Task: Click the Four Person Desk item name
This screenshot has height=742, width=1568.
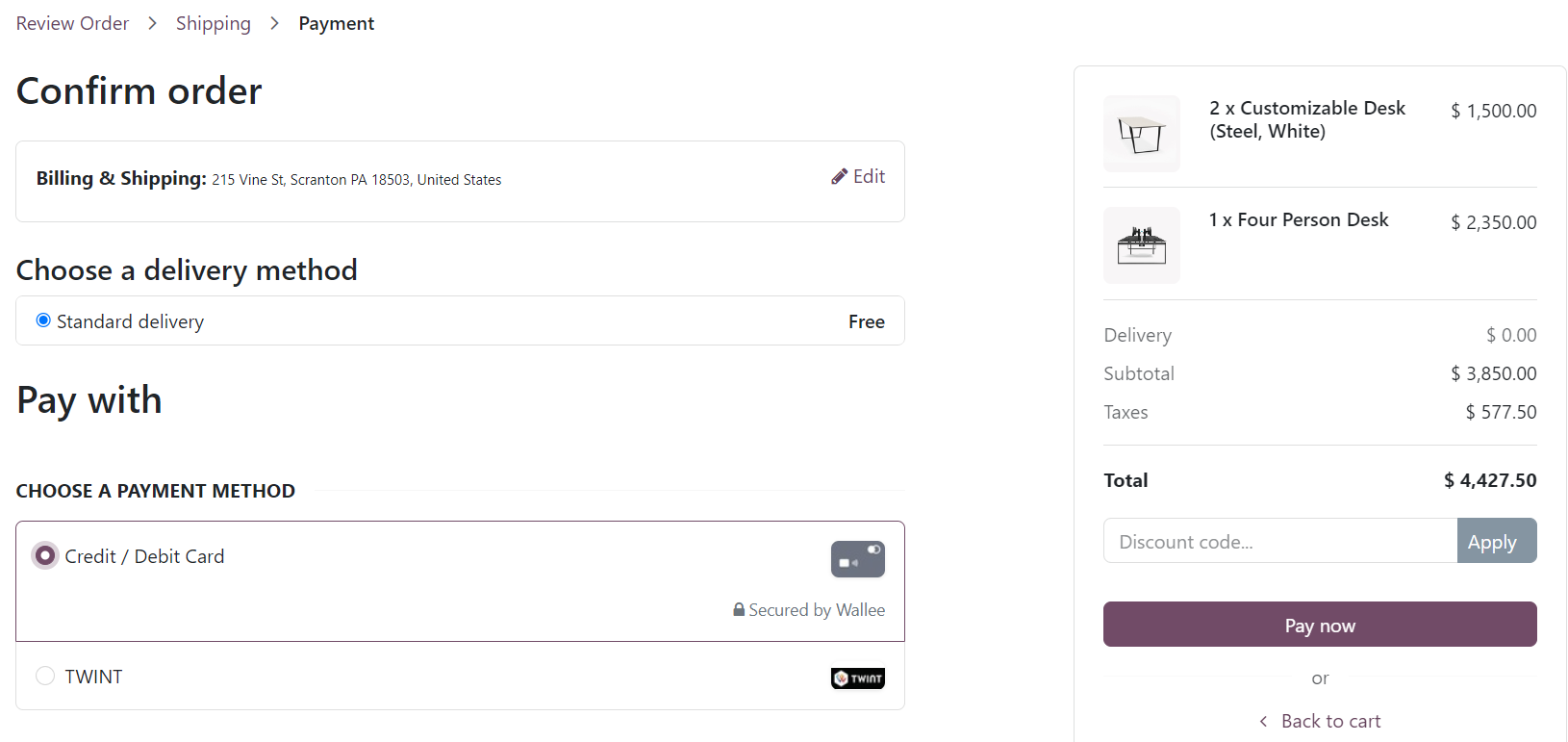Action: (x=1299, y=220)
